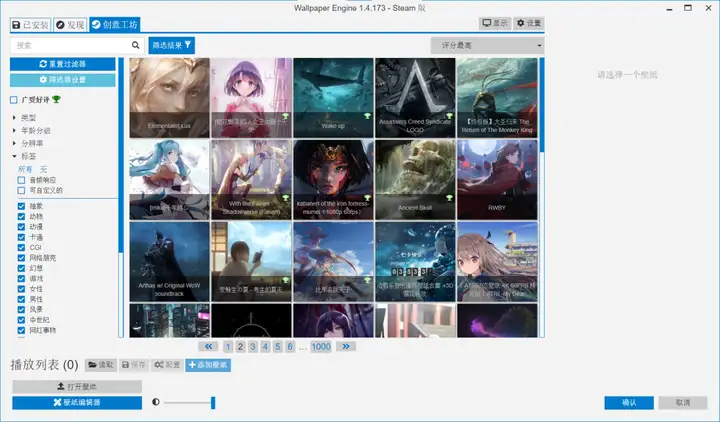Uncheck the 动漫 tag checkbox
Image resolution: width=720 pixels, height=422 pixels.
(21, 227)
